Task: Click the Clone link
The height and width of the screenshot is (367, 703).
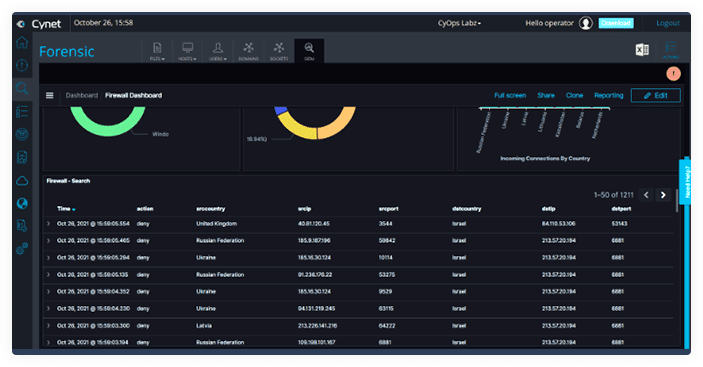Action: click(574, 95)
